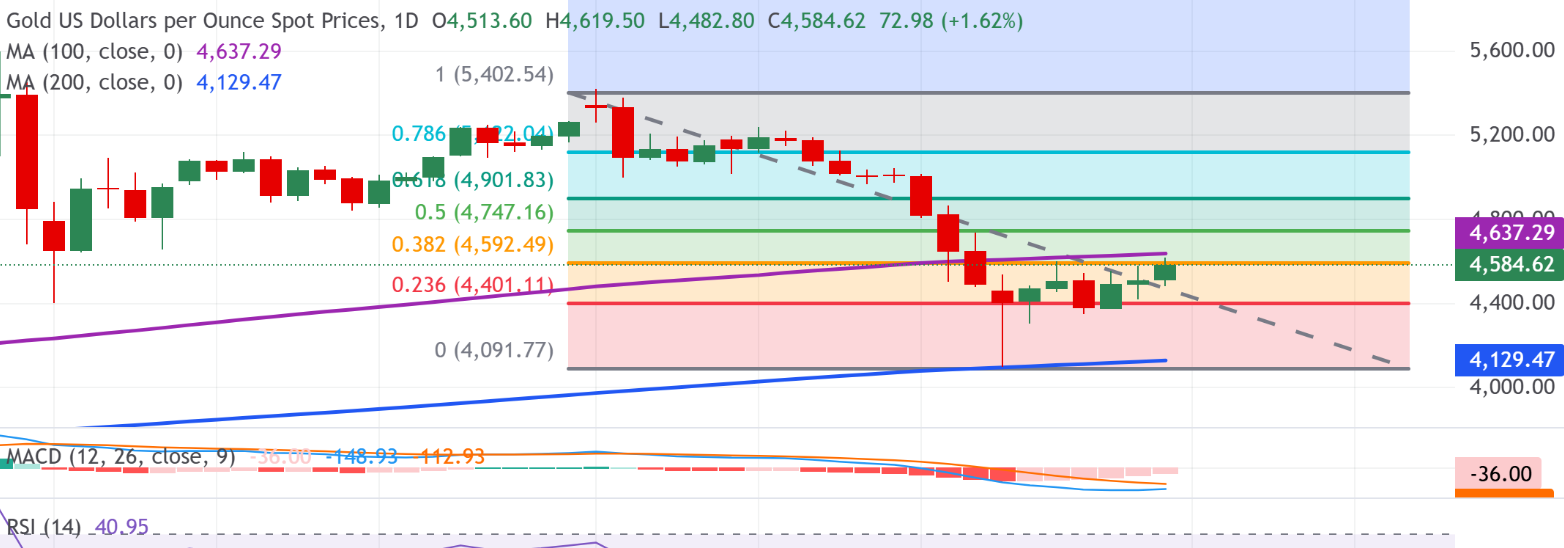Viewport: 1564px width, 548px height.
Task: Click the latest green candle on the chart
Action: coord(1165,271)
